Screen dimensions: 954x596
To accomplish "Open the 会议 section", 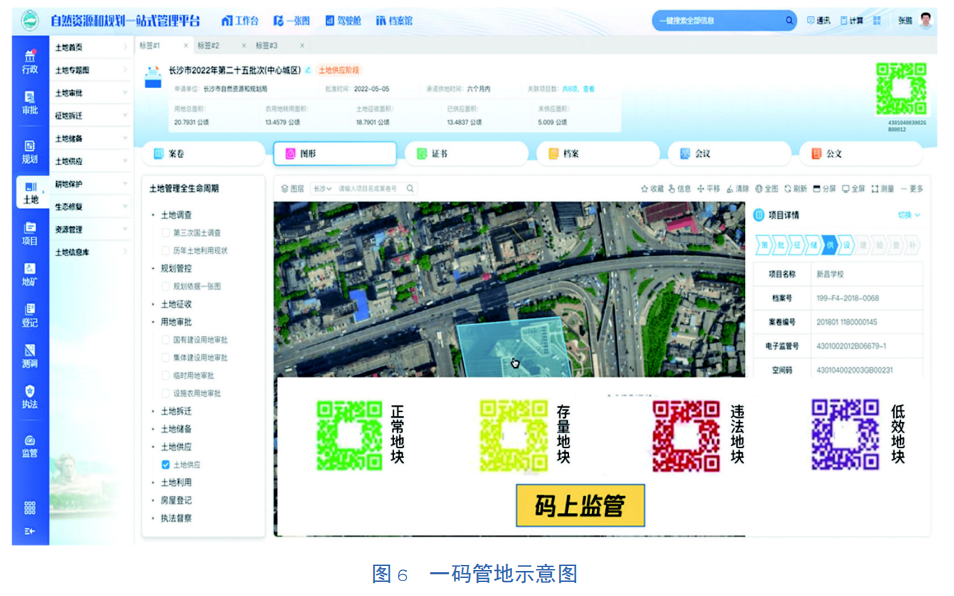I will (729, 154).
